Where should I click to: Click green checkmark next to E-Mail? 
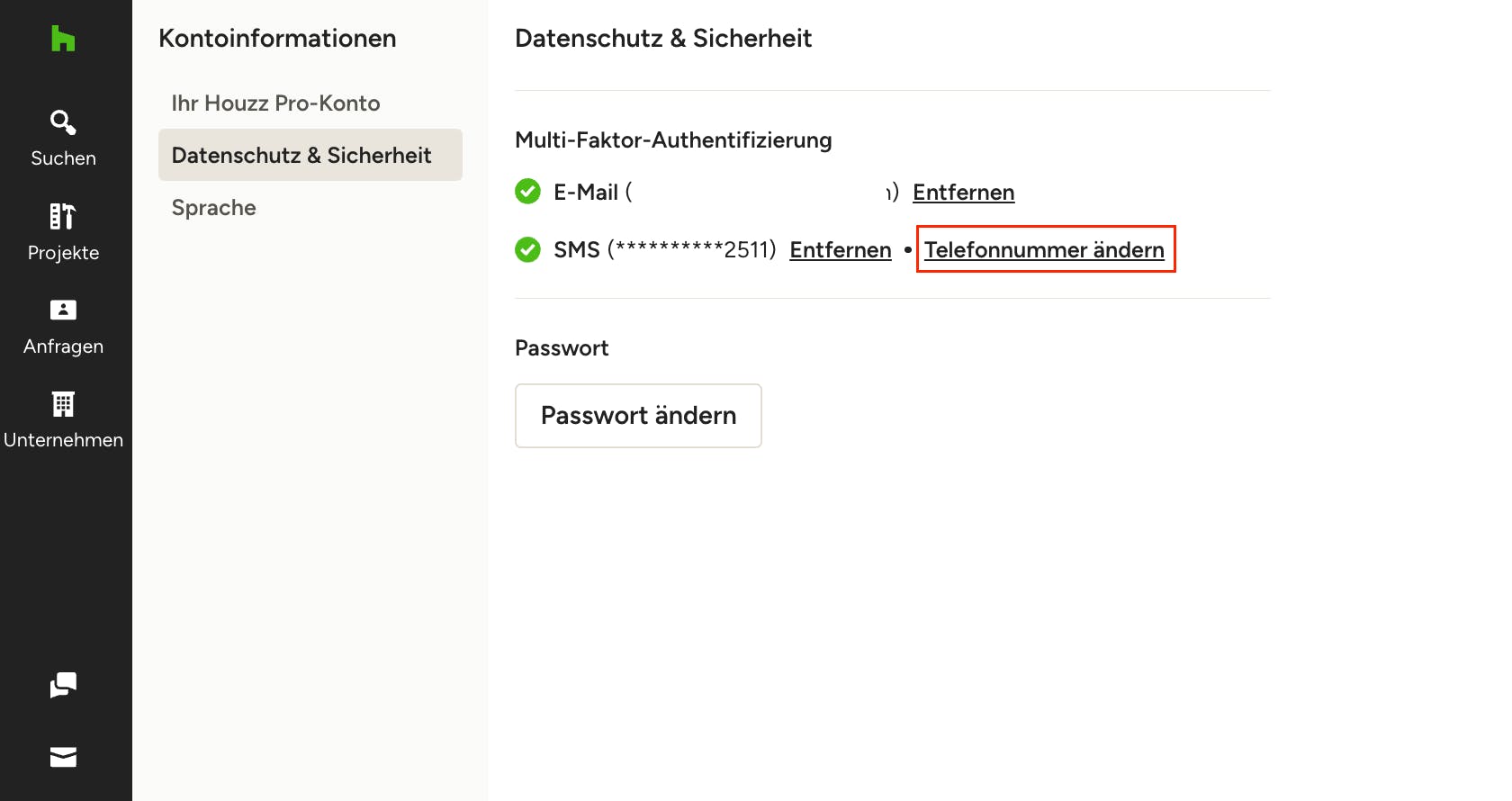(527, 192)
